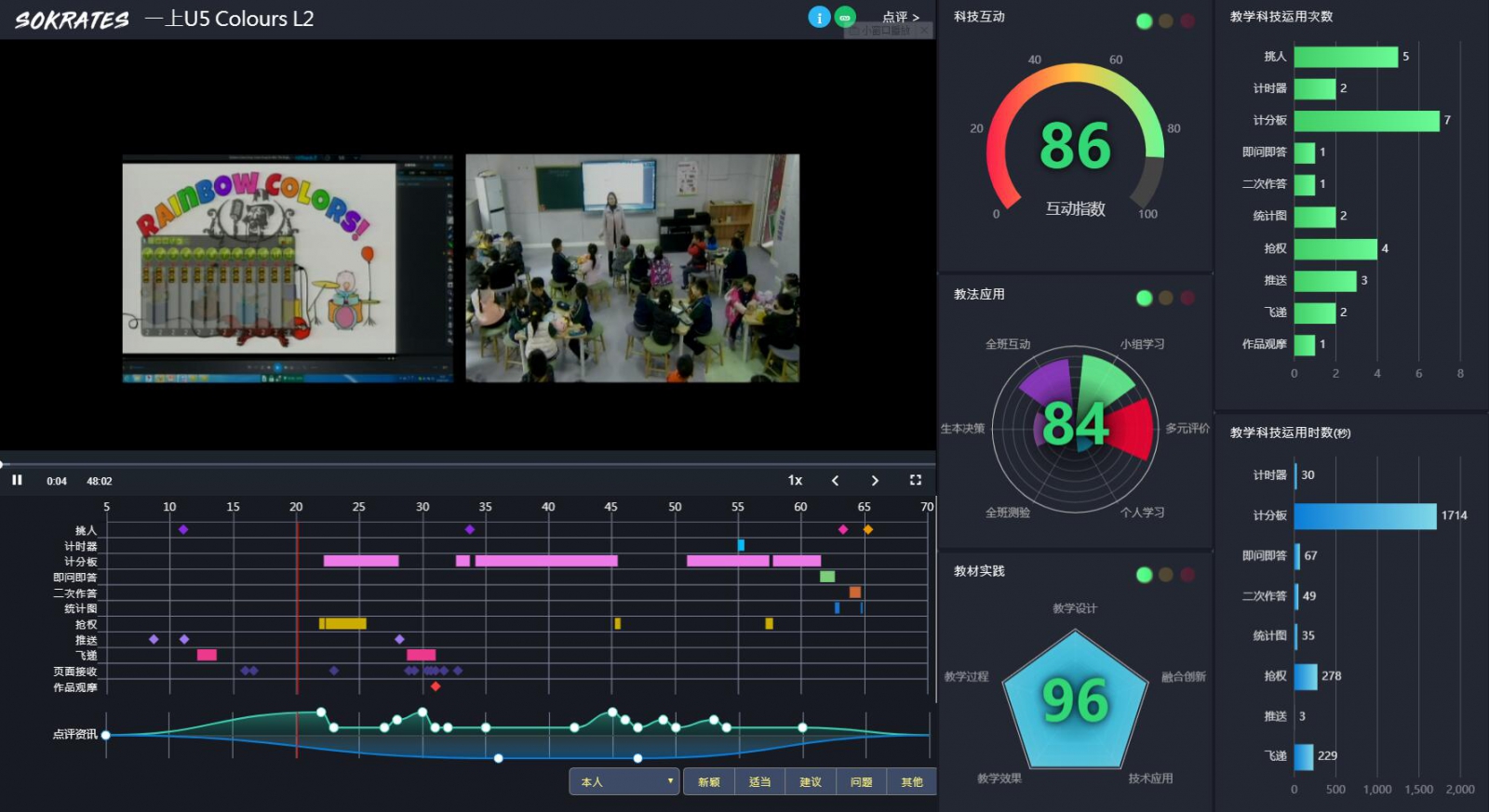1489x812 pixels.
Task: Select the 建议 comment tab
Action: tap(811, 781)
